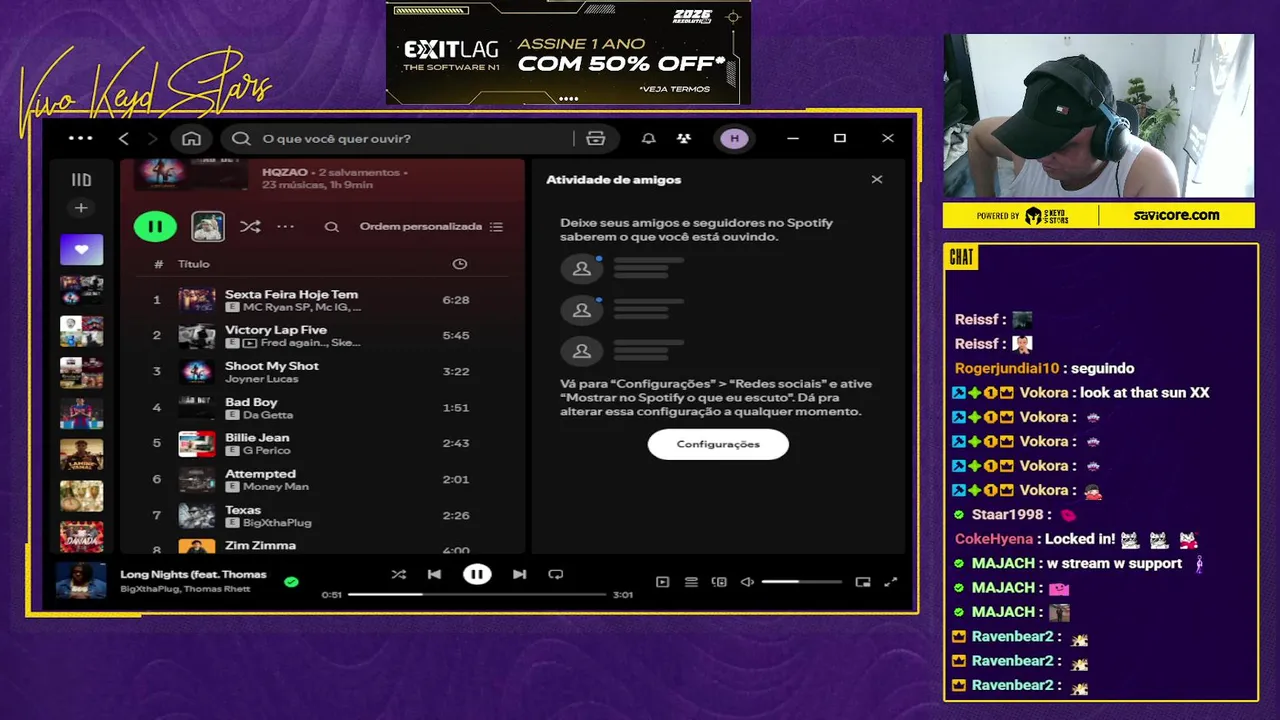Open artist link 'G Perico'
The width and height of the screenshot is (1280, 720).
[x=266, y=451]
